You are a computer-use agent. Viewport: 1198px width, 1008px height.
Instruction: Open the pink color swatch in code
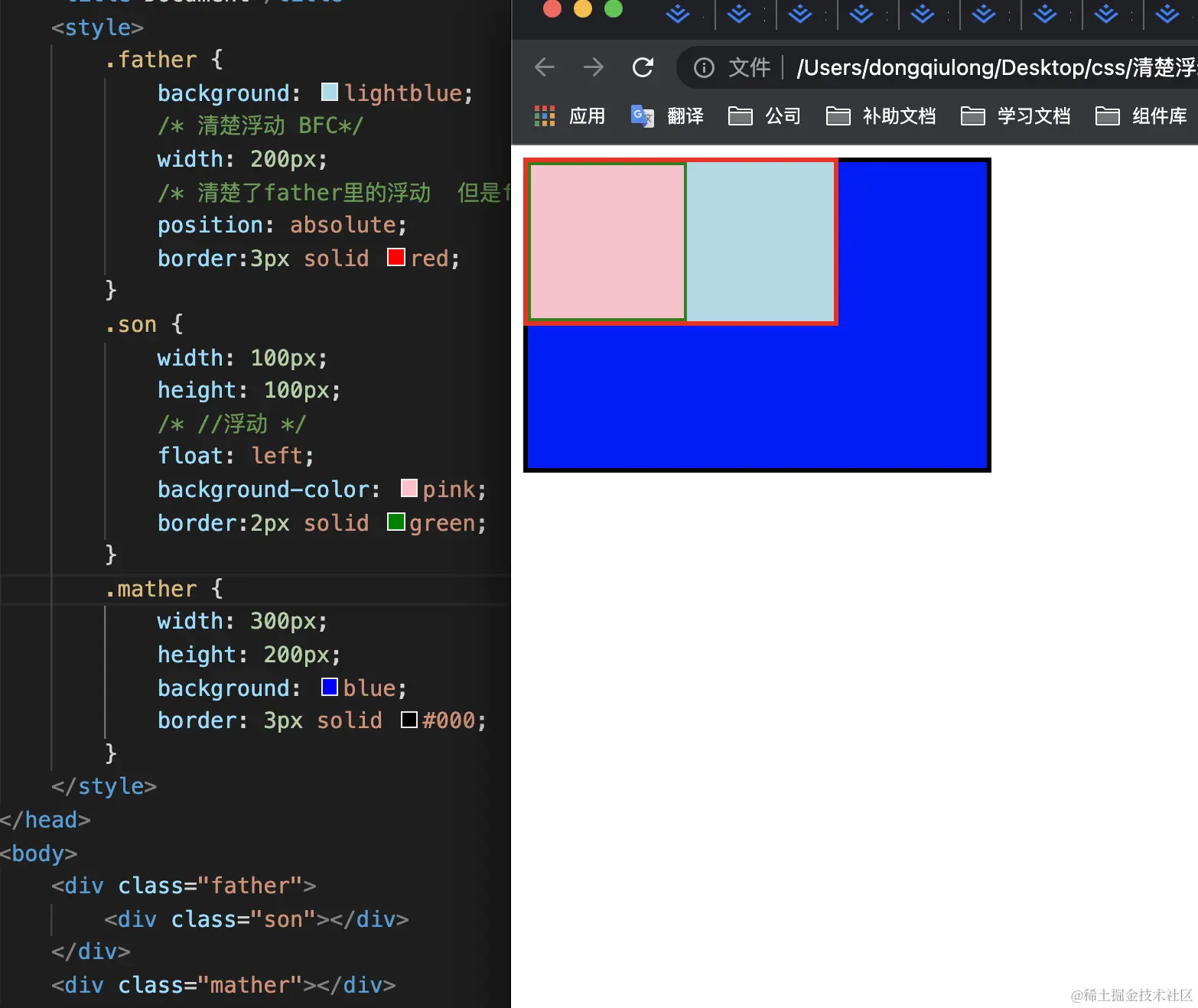tap(409, 488)
